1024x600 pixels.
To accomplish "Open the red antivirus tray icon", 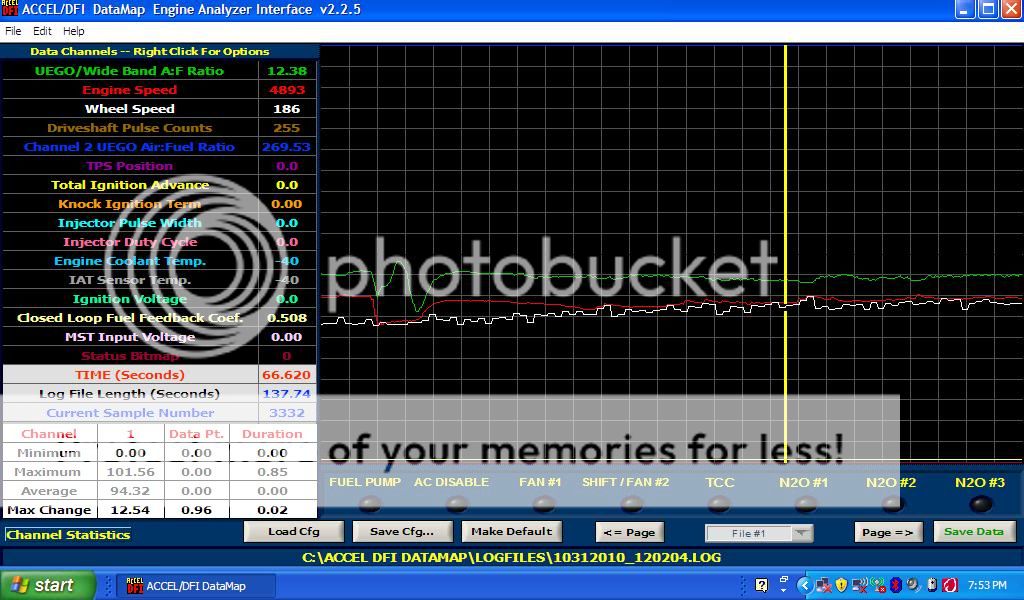I will 950,585.
